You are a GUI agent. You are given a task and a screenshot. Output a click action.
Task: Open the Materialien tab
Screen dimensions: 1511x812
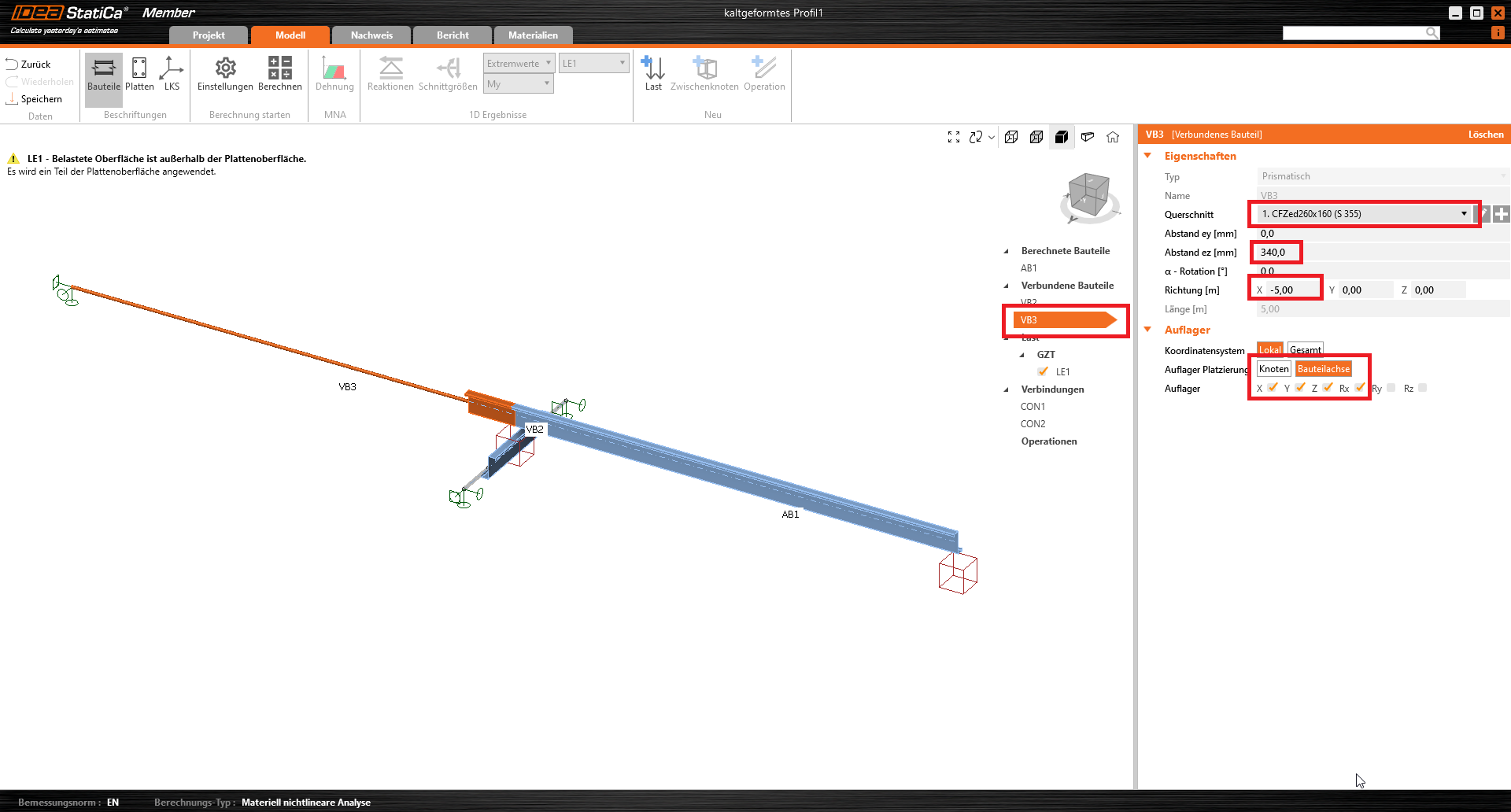click(x=533, y=35)
